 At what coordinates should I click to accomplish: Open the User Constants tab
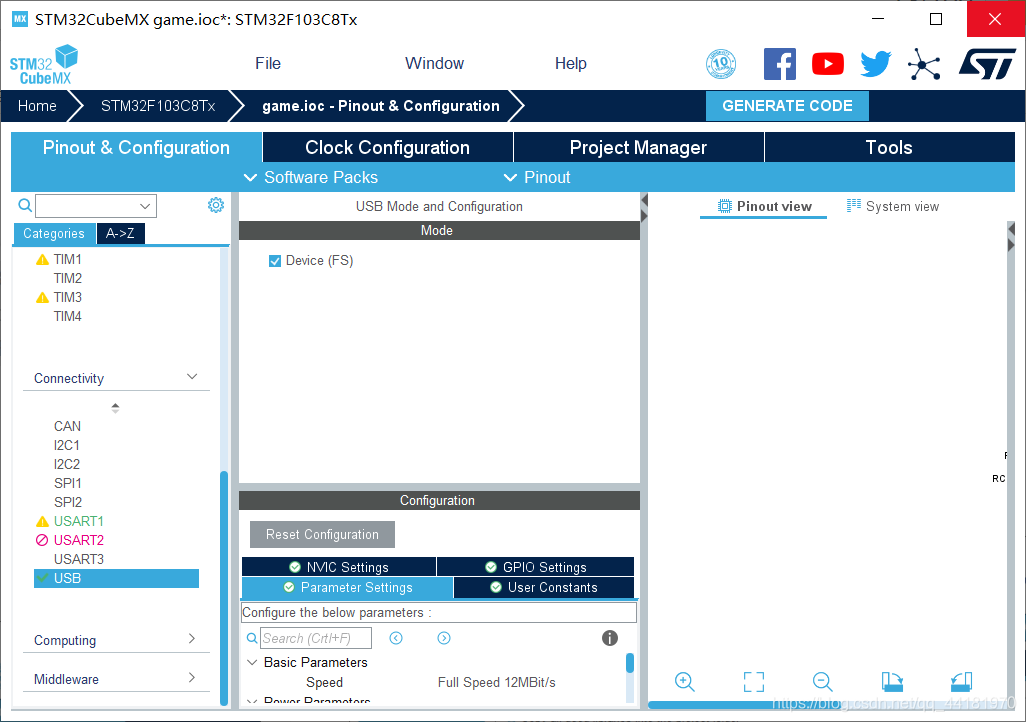(x=544, y=587)
